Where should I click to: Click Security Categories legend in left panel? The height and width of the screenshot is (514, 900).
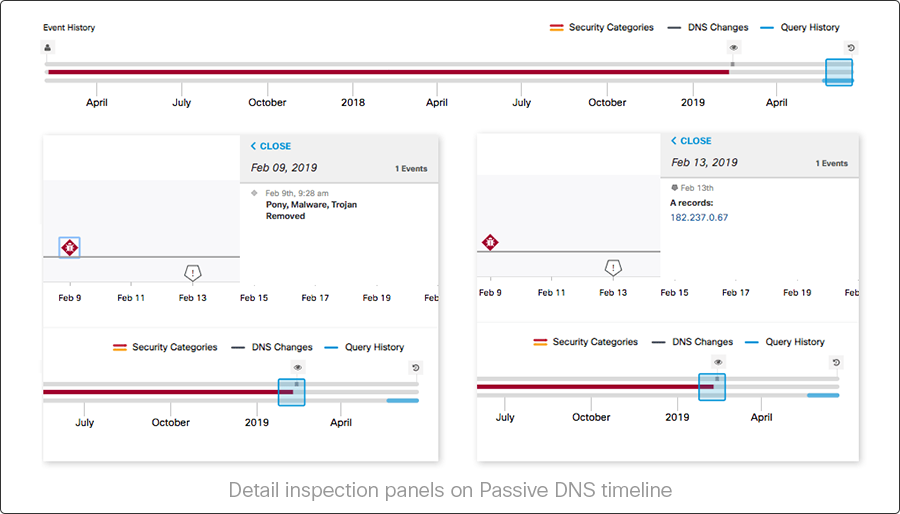(165, 347)
